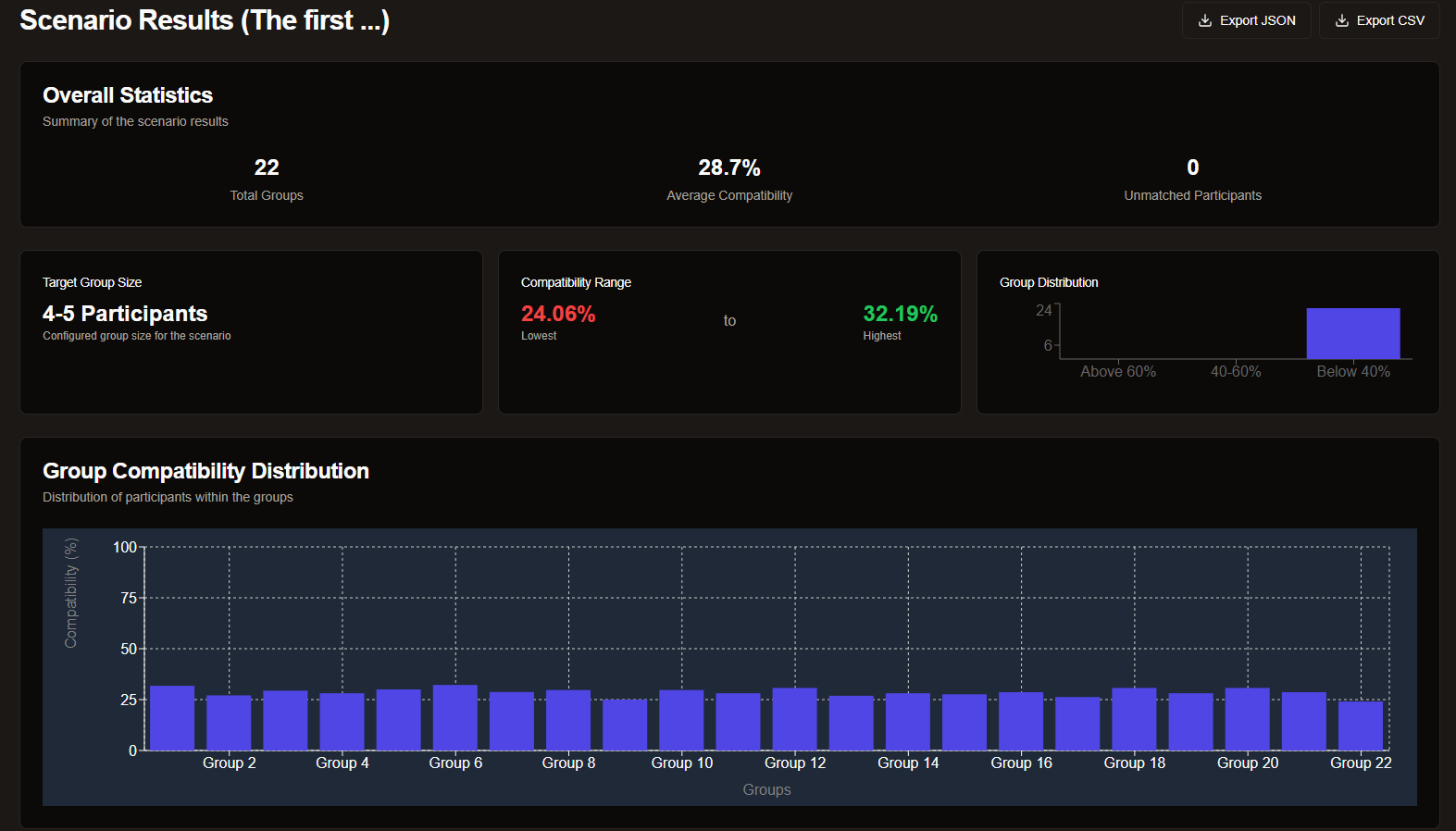Click the Group 10 axis label
The height and width of the screenshot is (831, 1456).
point(682,763)
